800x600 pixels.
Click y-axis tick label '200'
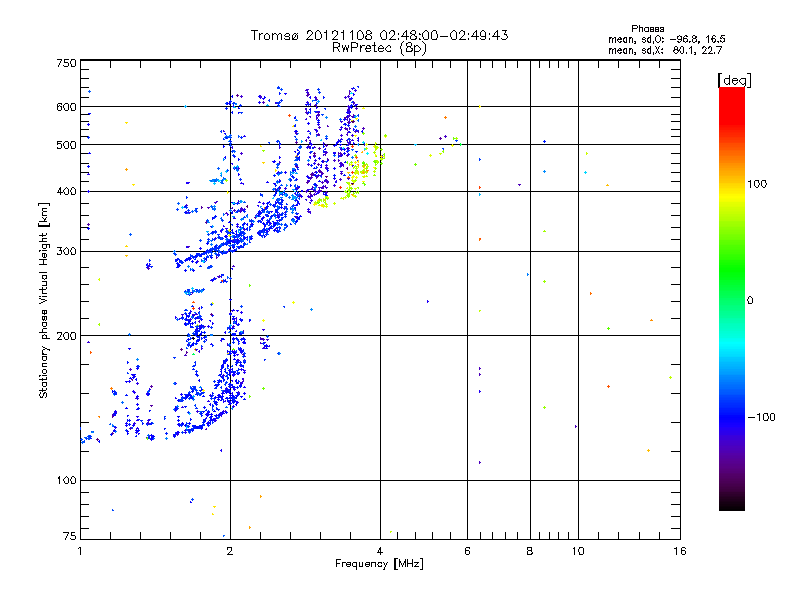coord(66,336)
